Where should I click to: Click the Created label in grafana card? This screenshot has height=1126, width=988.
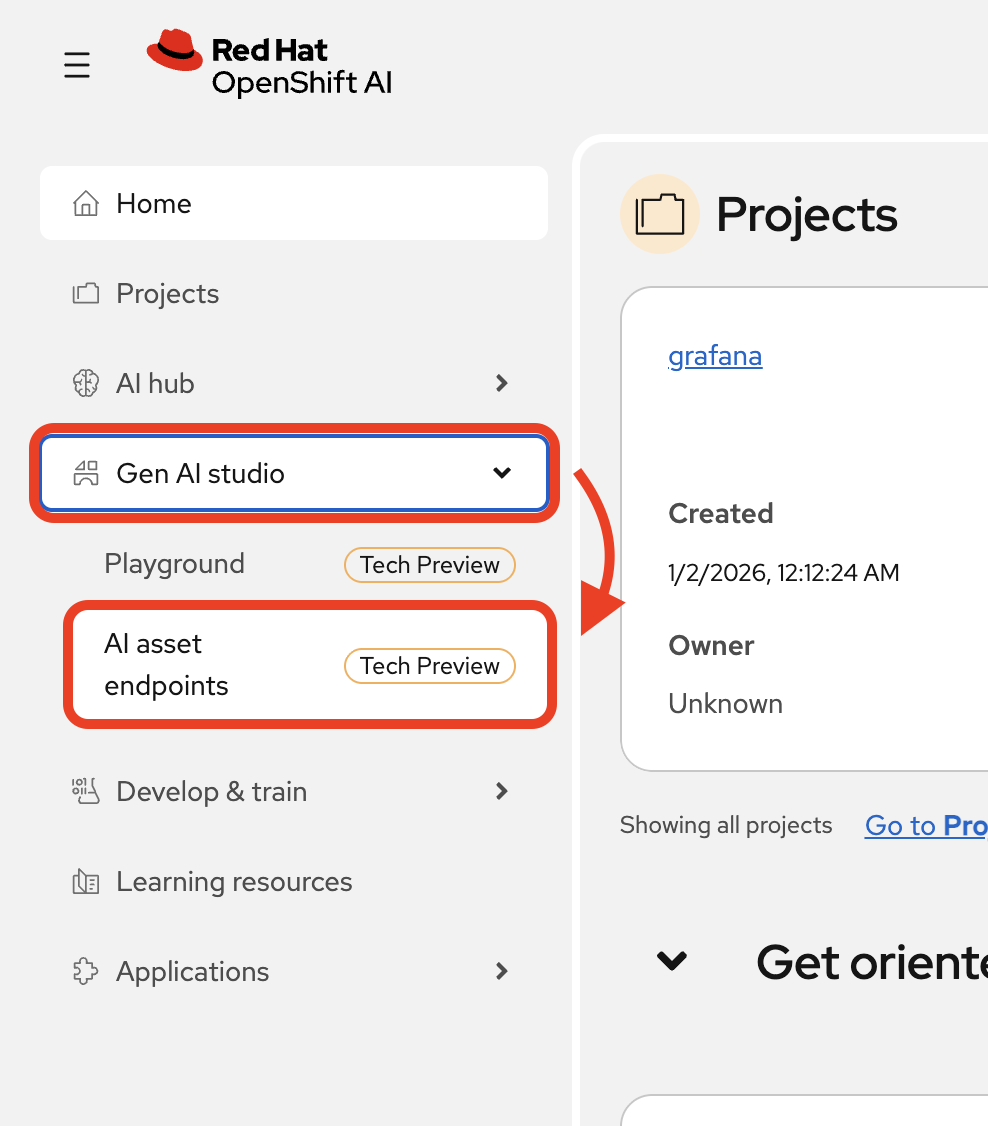coord(721,513)
